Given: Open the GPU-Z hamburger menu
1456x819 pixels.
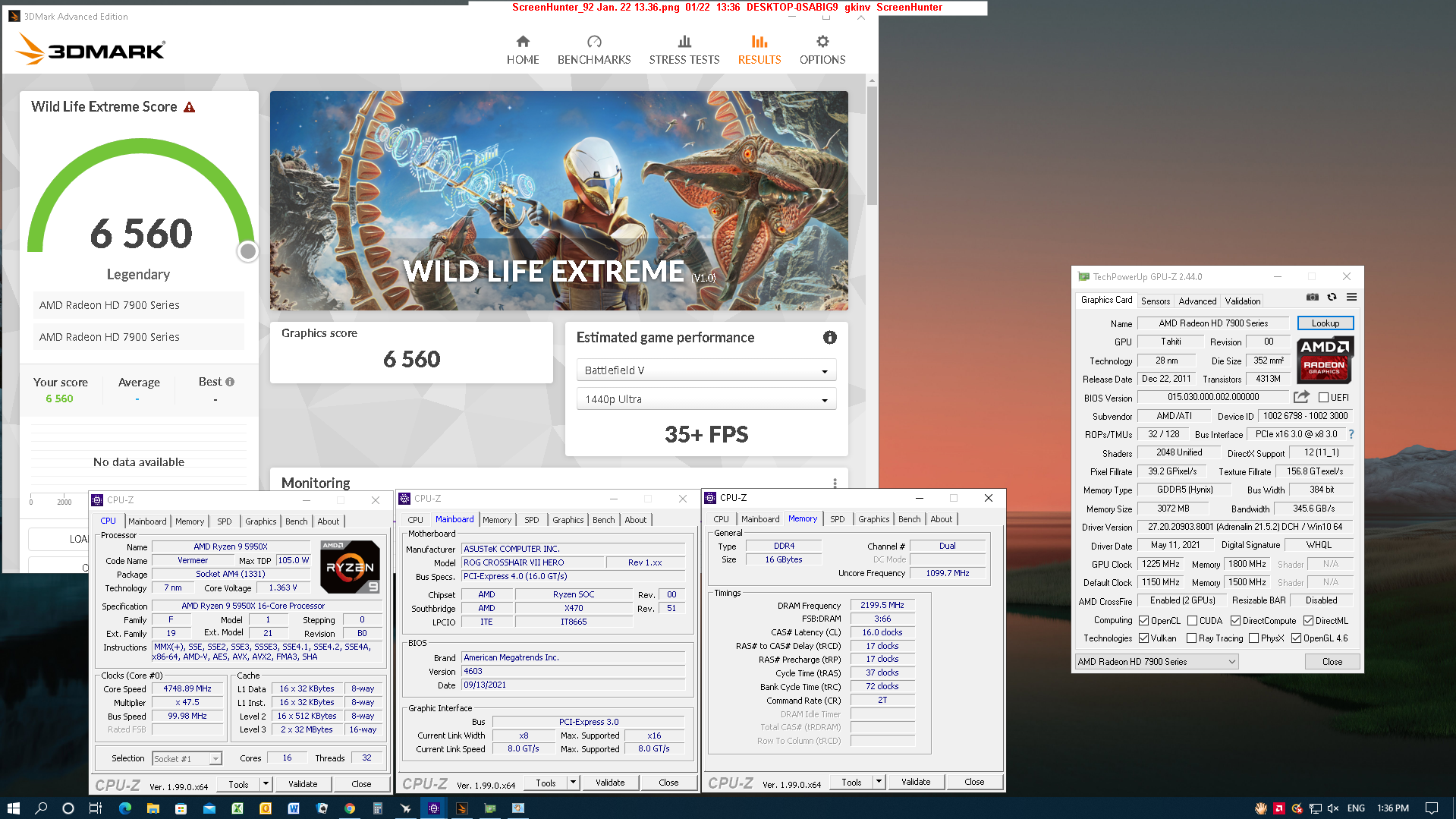Looking at the screenshot, I should 1351,297.
